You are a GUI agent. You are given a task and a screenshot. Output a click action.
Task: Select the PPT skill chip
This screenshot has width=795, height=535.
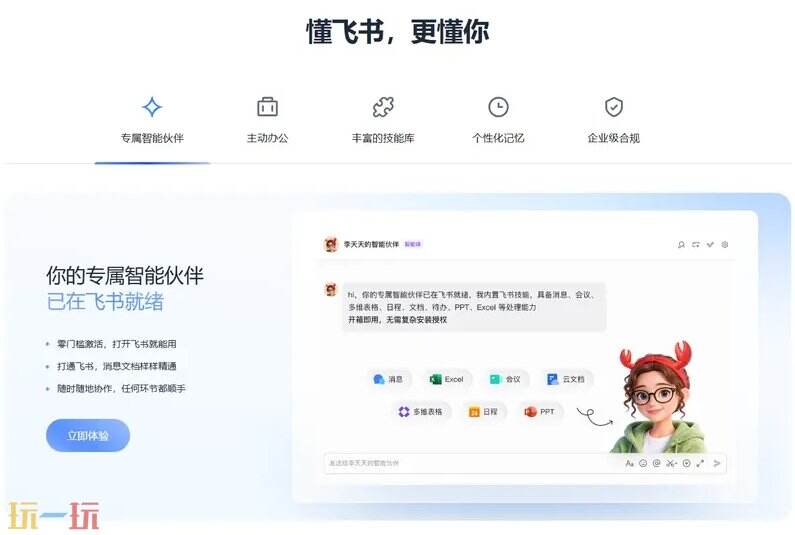[539, 412]
